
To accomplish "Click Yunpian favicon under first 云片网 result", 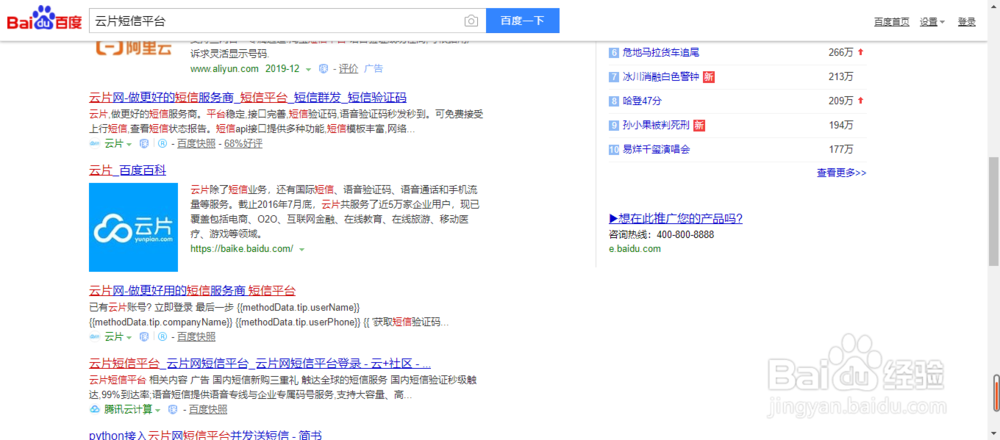I will (x=94, y=143).
